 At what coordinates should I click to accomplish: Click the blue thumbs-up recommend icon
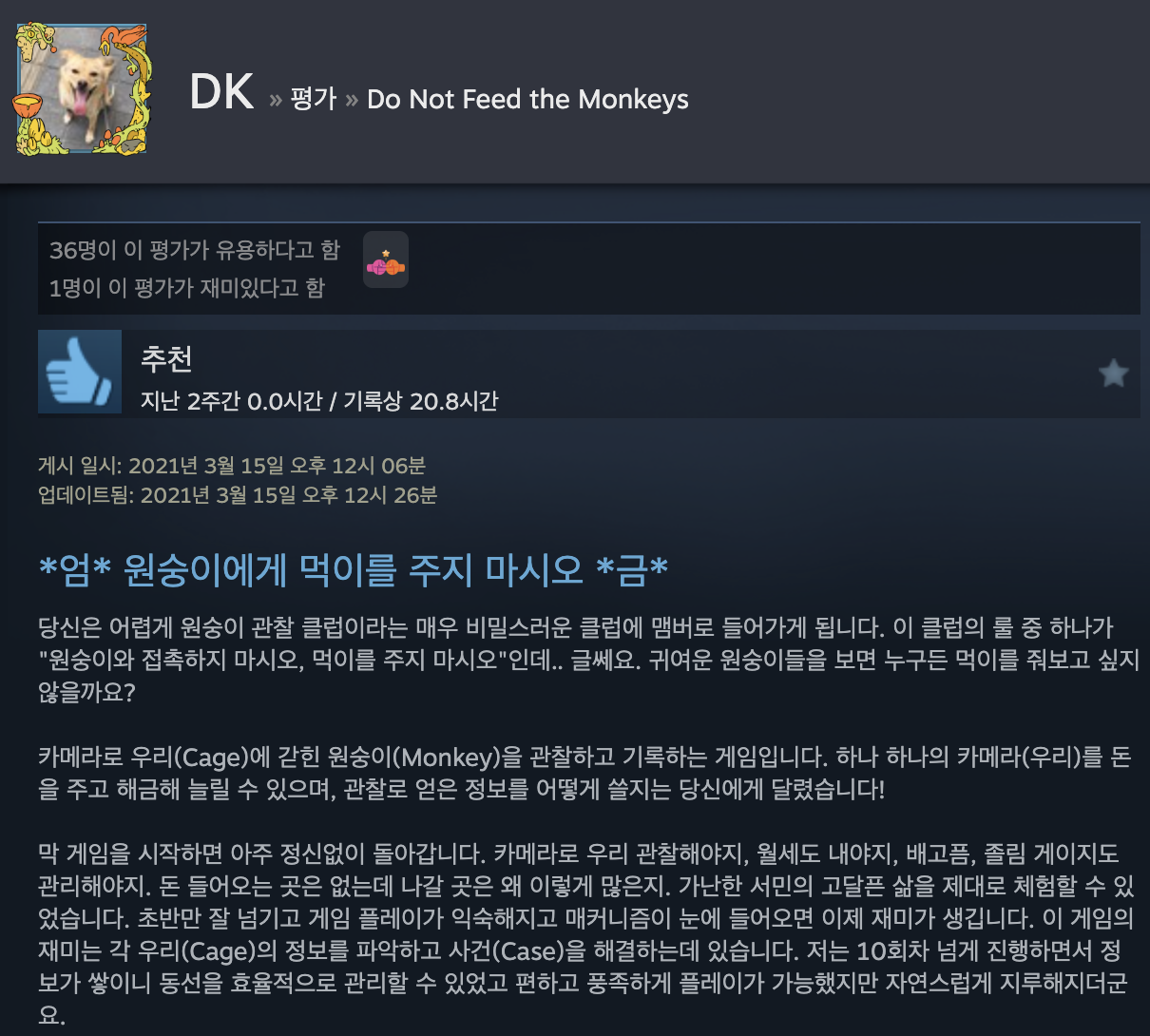click(x=80, y=373)
